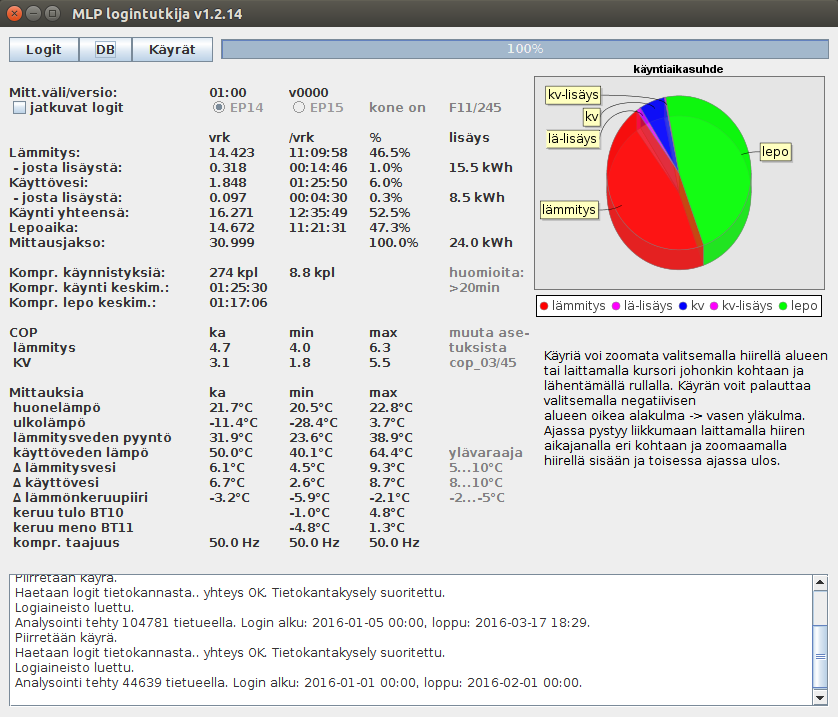Click the scrollbar up arrow in log
This screenshot has height=717, width=838.
(820, 582)
